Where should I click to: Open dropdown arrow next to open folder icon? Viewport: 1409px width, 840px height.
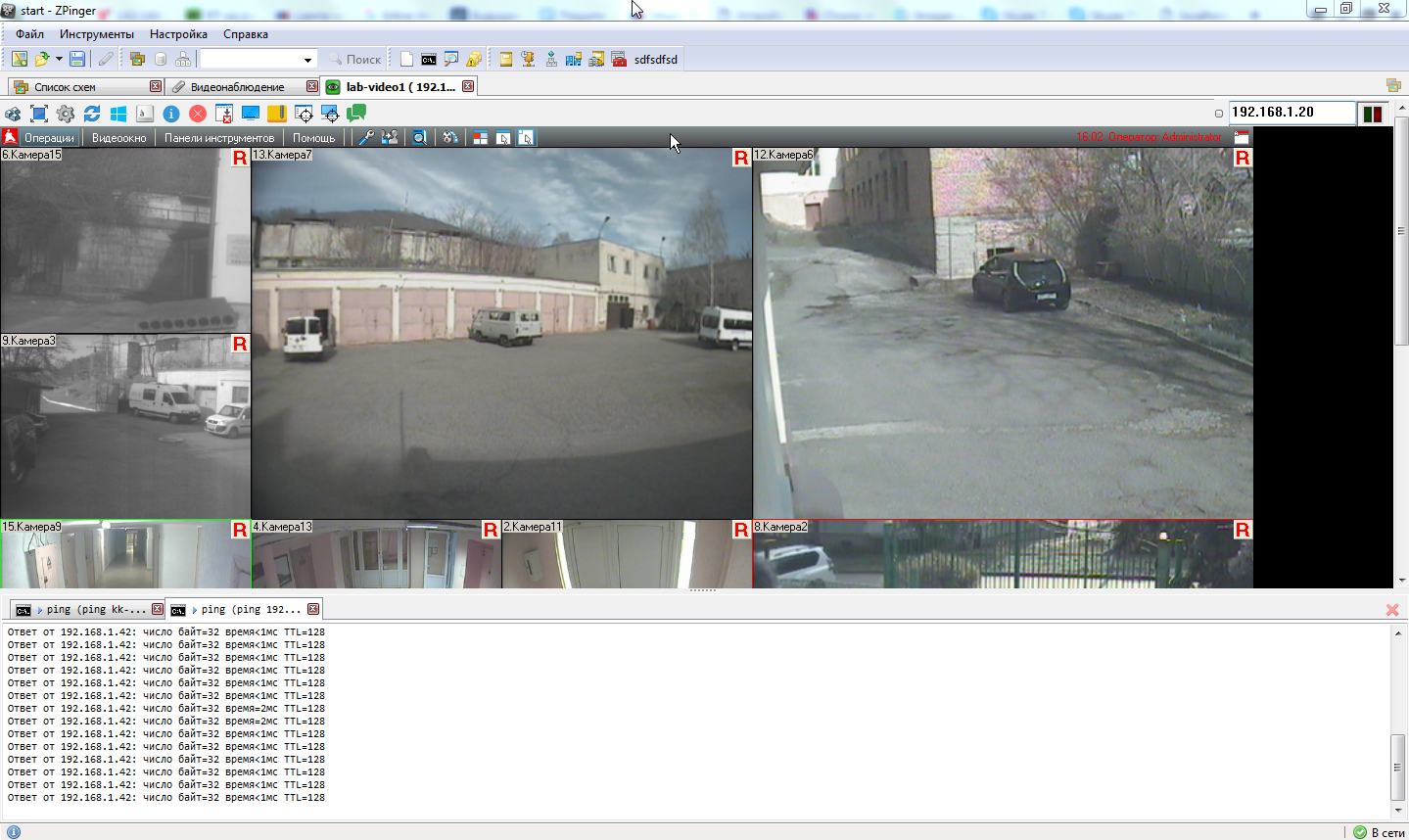click(59, 59)
